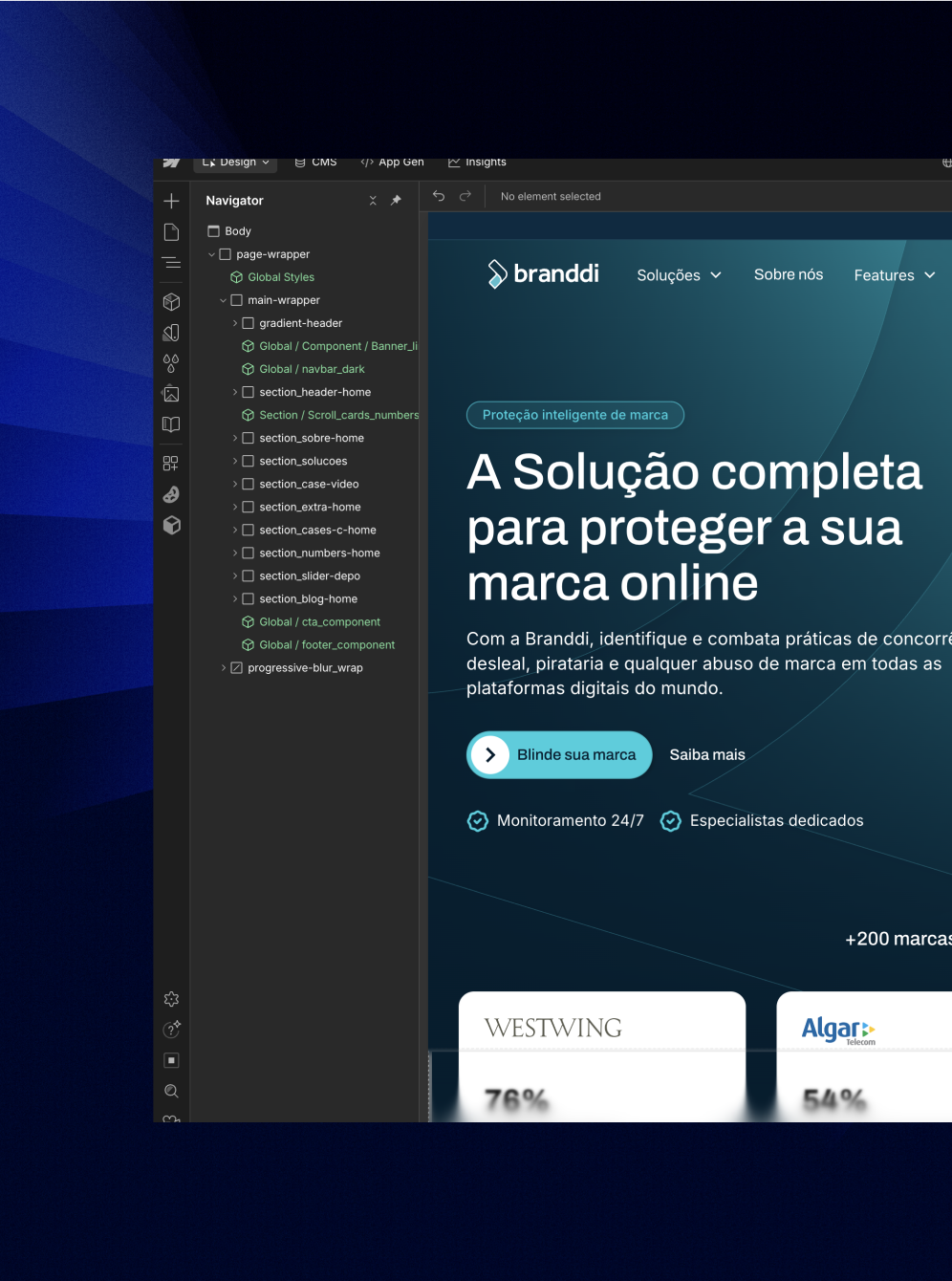The image size is (952, 1281).
Task: Open the Apps grid-plus icon
Action: point(171,464)
